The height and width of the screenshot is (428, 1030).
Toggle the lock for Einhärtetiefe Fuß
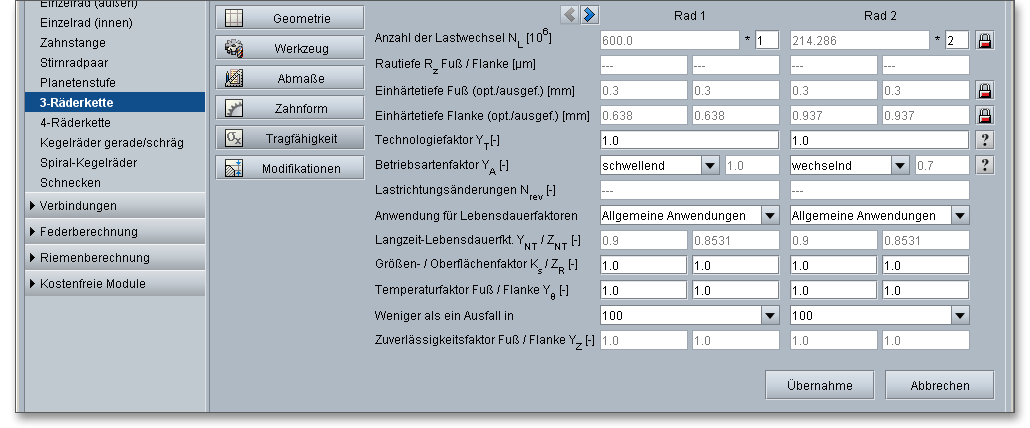985,90
